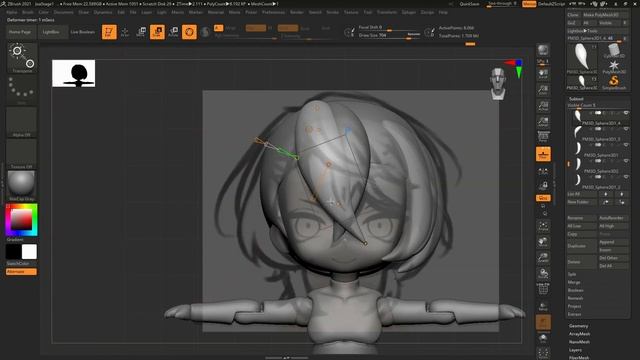Image resolution: width=640 pixels, height=360 pixels.
Task: Open the Render menu
Action: pos(297,12)
